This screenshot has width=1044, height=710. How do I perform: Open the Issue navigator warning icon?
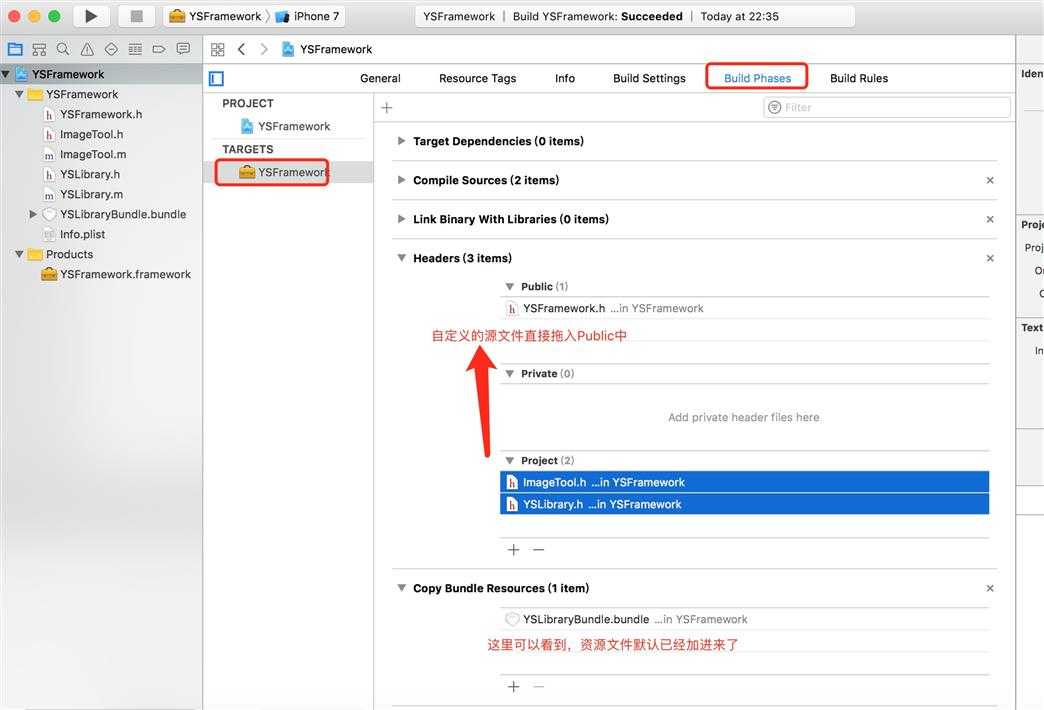pos(87,49)
